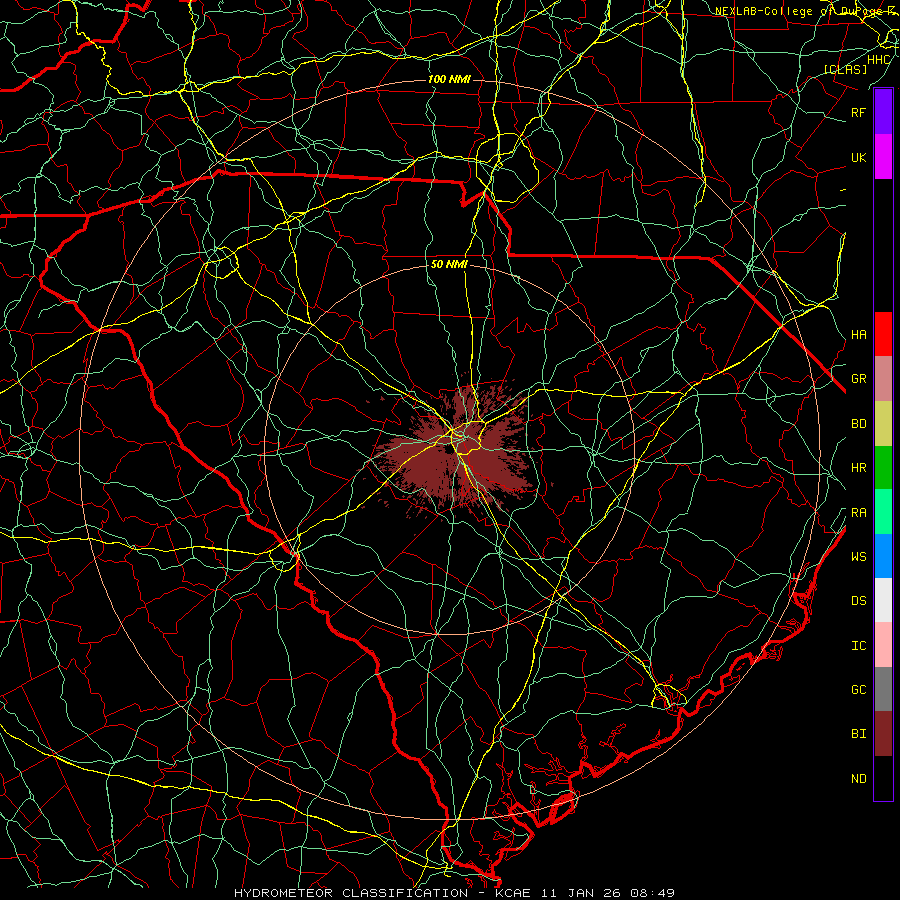900x900 pixels.
Task: Click the WS legend label text
Action: coord(858,556)
